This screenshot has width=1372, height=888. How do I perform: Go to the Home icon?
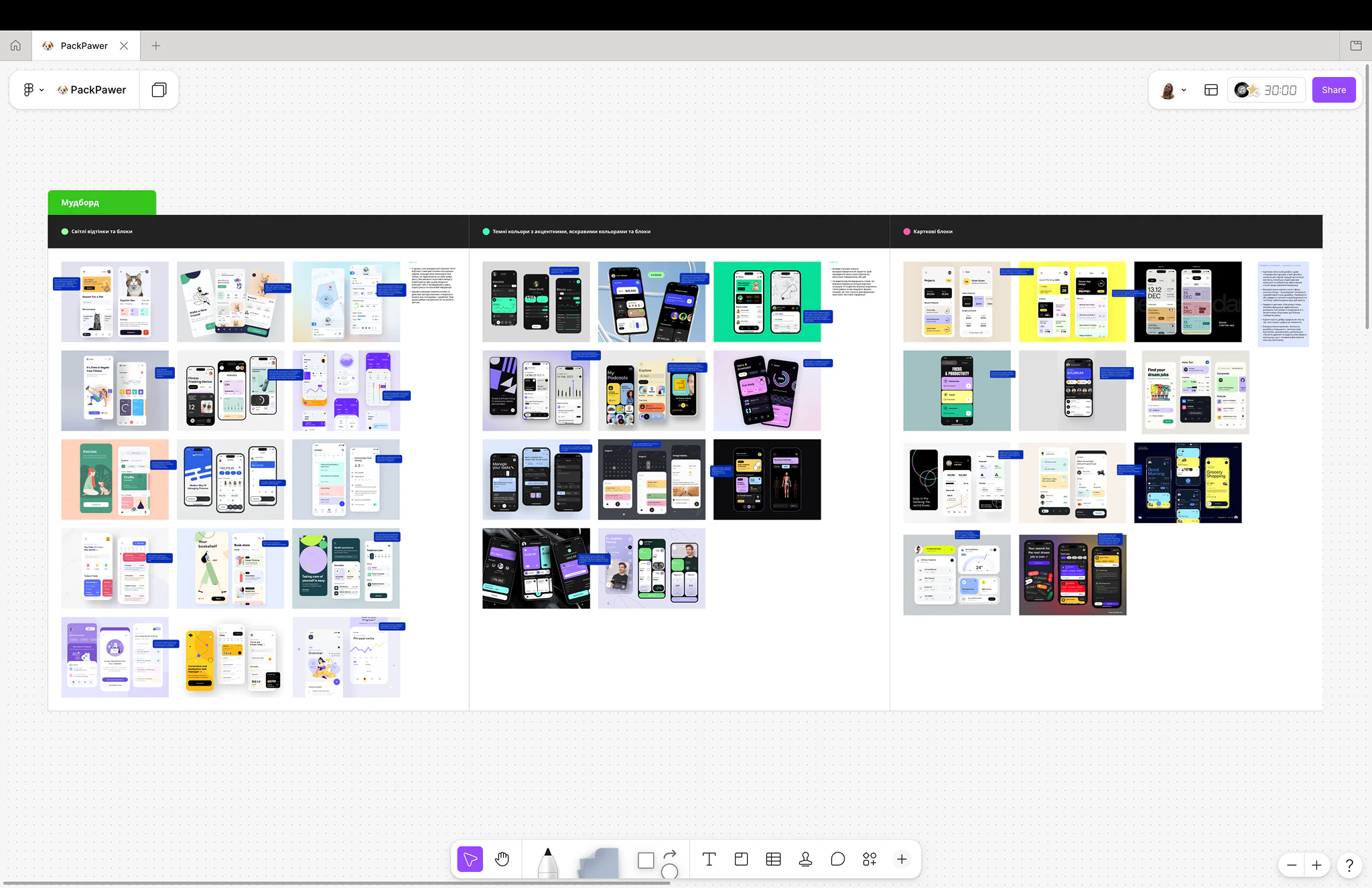(15, 46)
